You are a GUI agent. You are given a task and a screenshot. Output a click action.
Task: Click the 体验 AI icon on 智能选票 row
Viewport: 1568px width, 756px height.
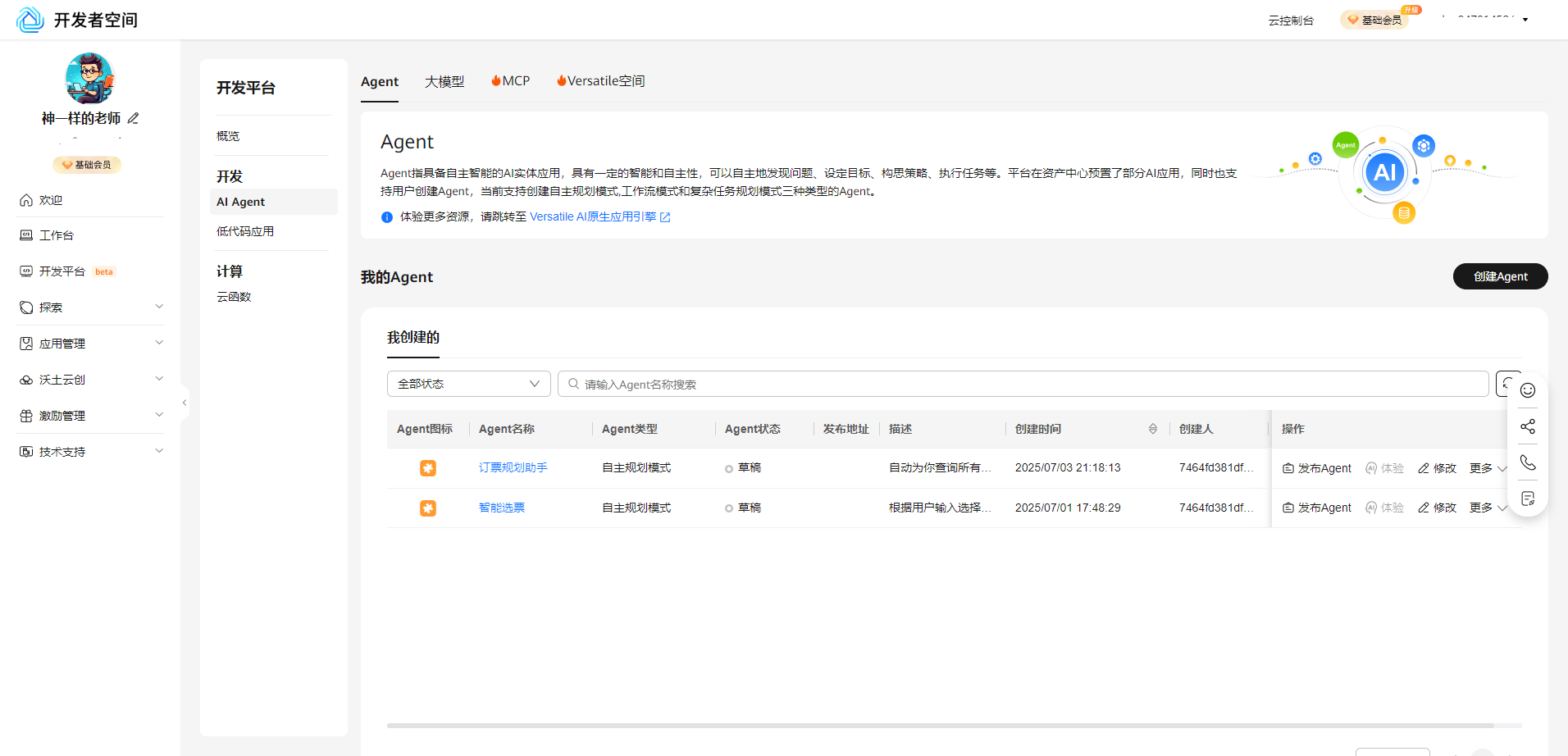(1370, 508)
